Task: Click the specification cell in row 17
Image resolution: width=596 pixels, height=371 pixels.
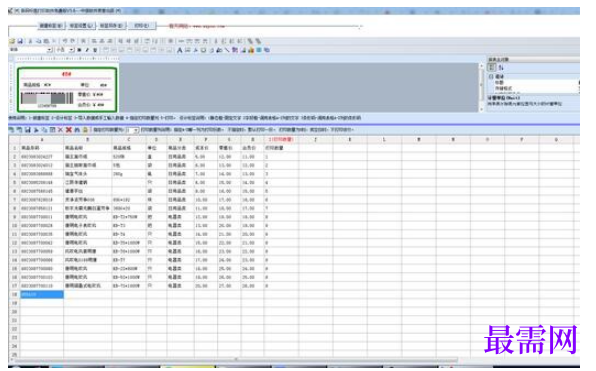Action: [129, 285]
